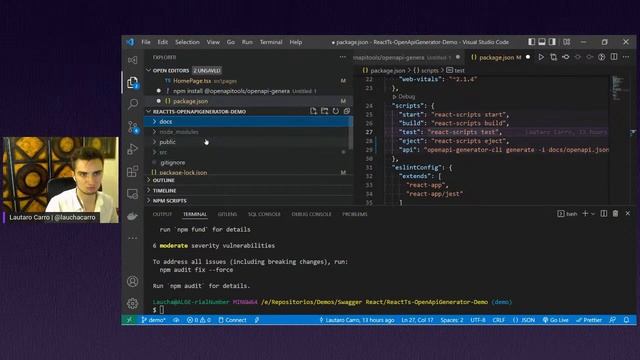This screenshot has height=360, width=640.
Task: Run the package.json file with play icon
Action: tap(541, 57)
